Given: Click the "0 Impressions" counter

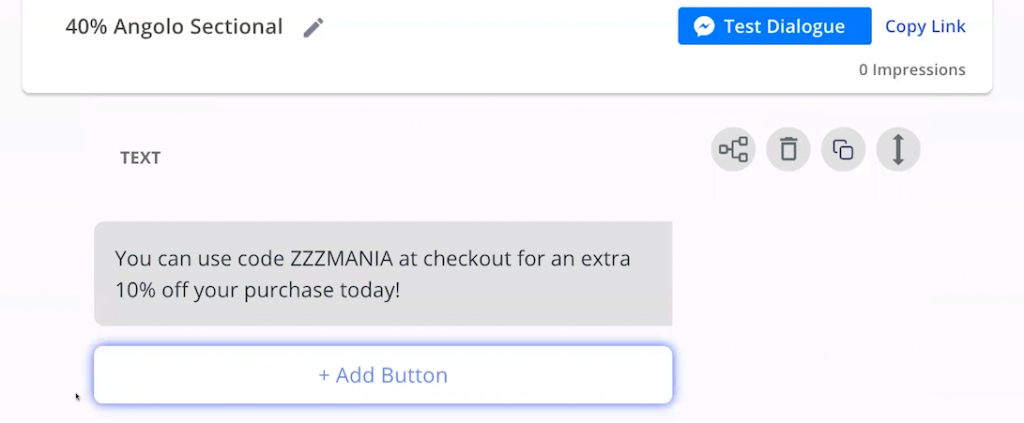Looking at the screenshot, I should click(x=912, y=70).
